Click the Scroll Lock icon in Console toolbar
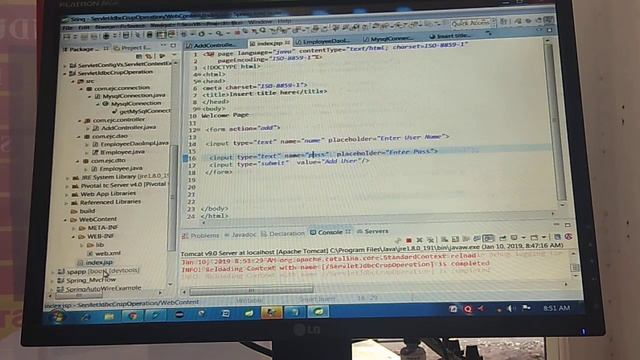Screen dimensions: 640x360 pyautogui.click(x=455, y=239)
